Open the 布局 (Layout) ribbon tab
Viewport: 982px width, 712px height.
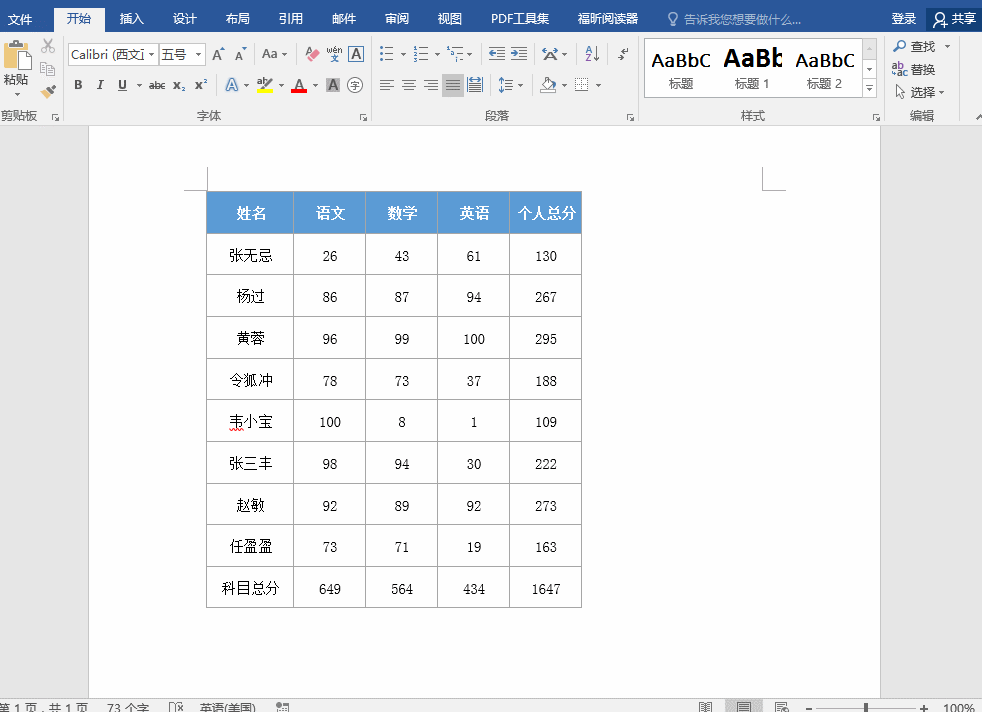tap(238, 19)
